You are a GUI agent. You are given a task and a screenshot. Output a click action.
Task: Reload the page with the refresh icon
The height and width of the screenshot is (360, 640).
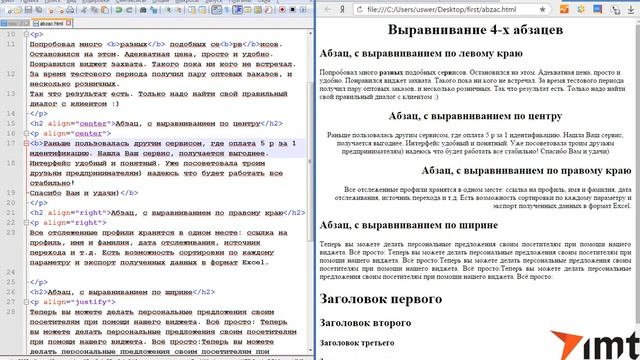coord(360,9)
